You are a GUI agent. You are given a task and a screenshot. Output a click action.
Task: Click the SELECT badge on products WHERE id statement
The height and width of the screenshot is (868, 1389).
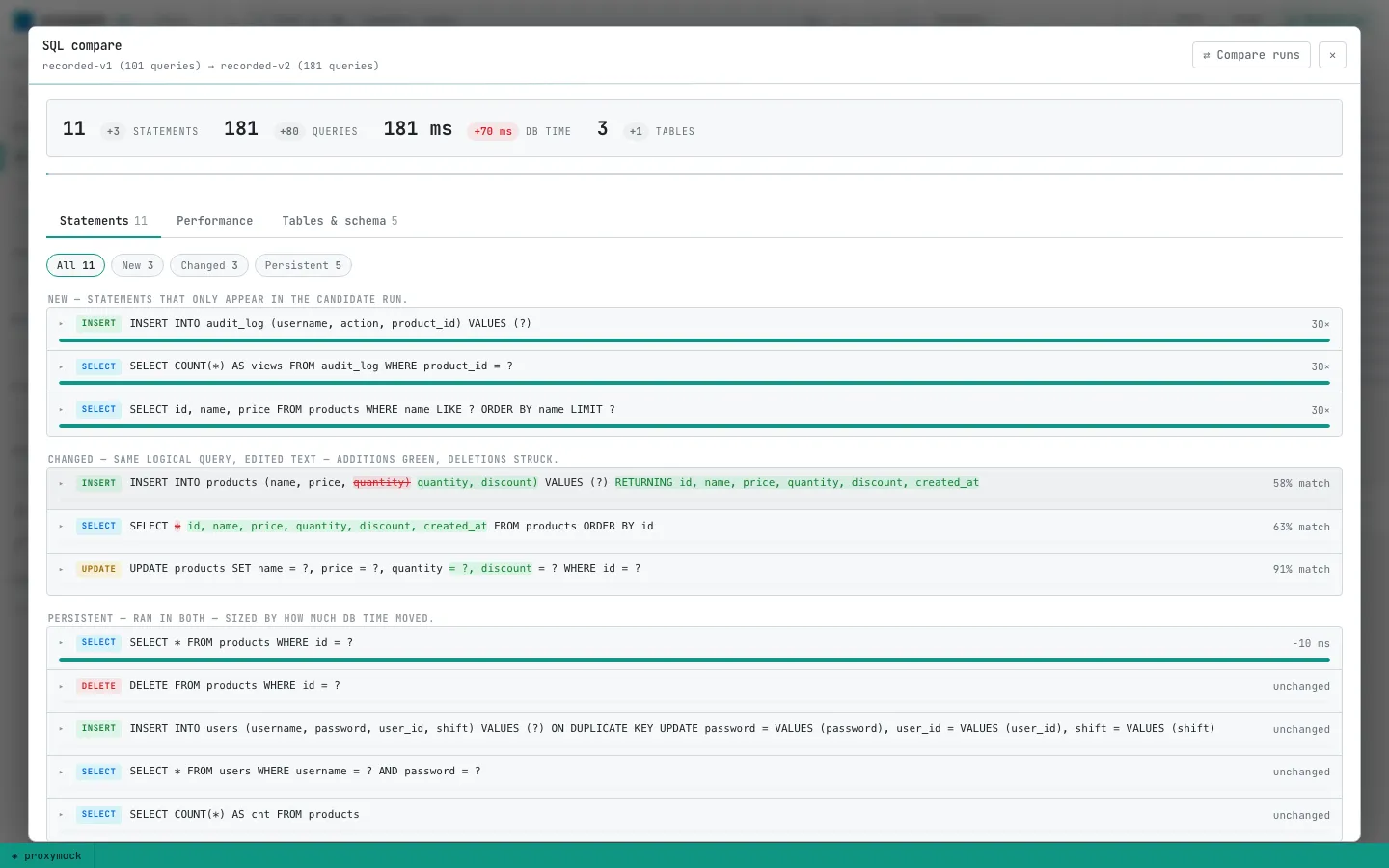point(98,643)
